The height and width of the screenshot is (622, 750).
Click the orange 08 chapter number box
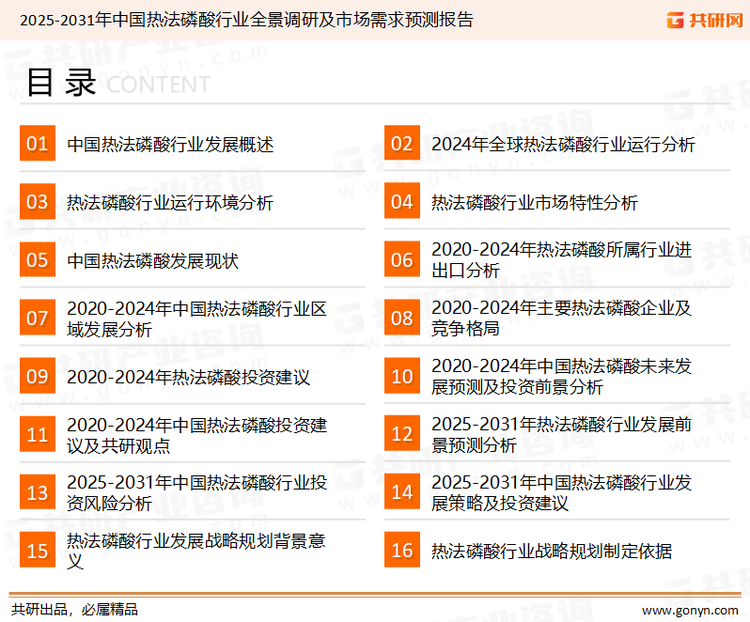(x=402, y=318)
